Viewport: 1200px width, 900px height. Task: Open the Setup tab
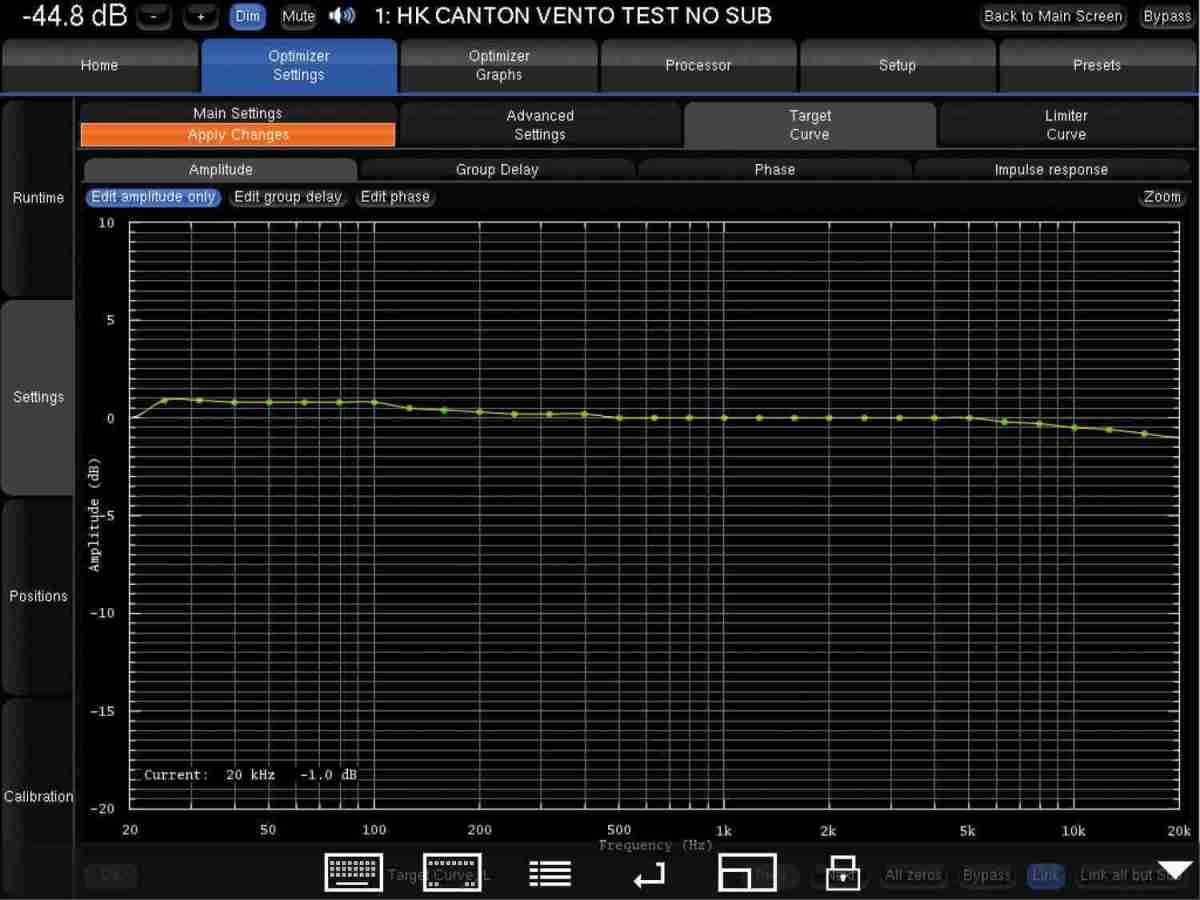point(897,66)
